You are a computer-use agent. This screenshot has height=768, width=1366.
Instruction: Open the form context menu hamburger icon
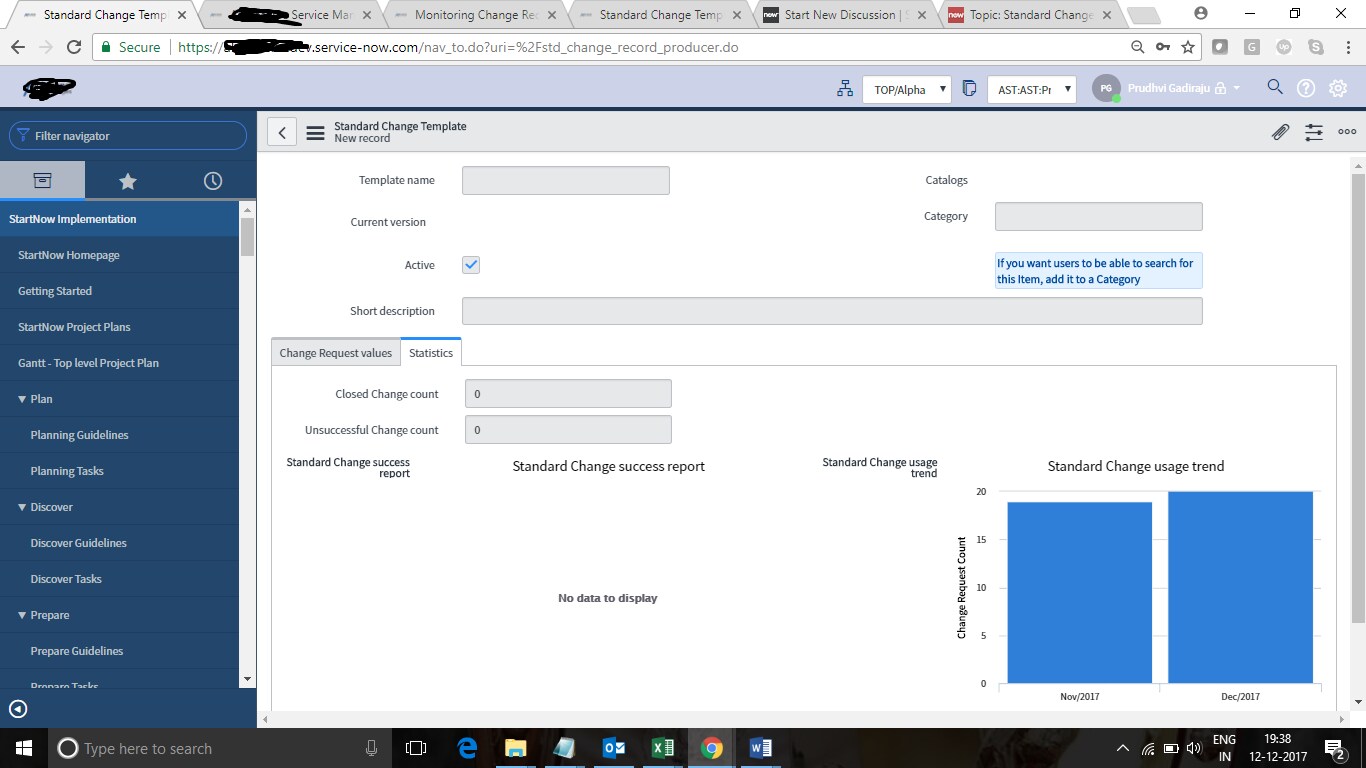315,131
